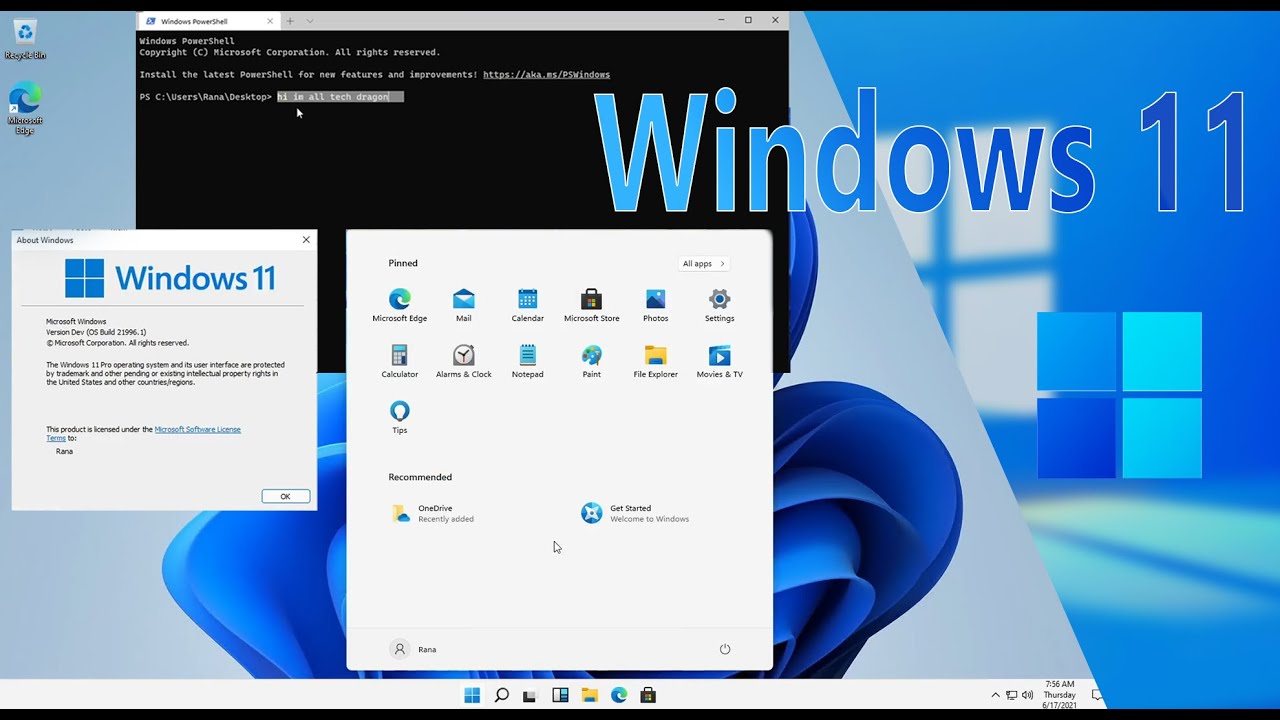Open Settings from pinned apps
1280x720 pixels.
tap(719, 305)
